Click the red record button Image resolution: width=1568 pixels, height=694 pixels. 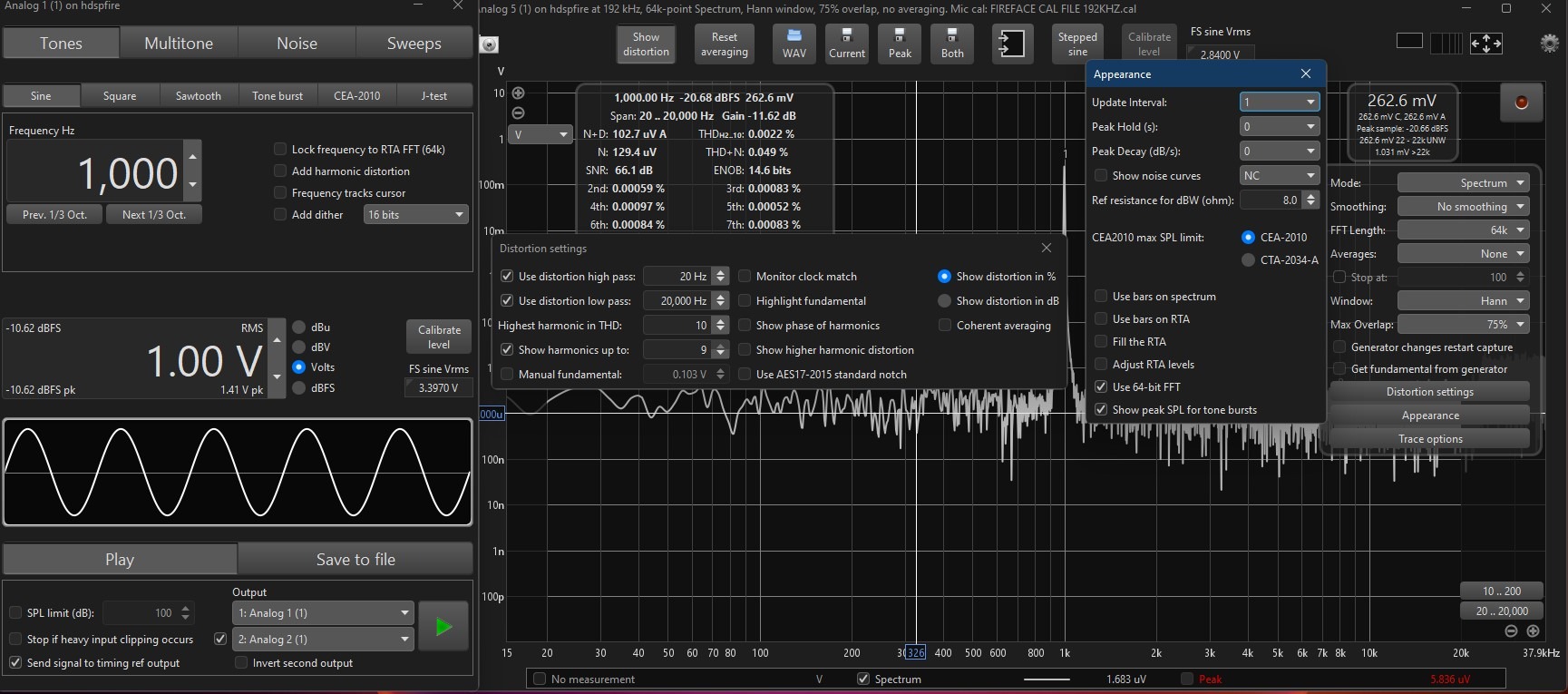(1521, 103)
